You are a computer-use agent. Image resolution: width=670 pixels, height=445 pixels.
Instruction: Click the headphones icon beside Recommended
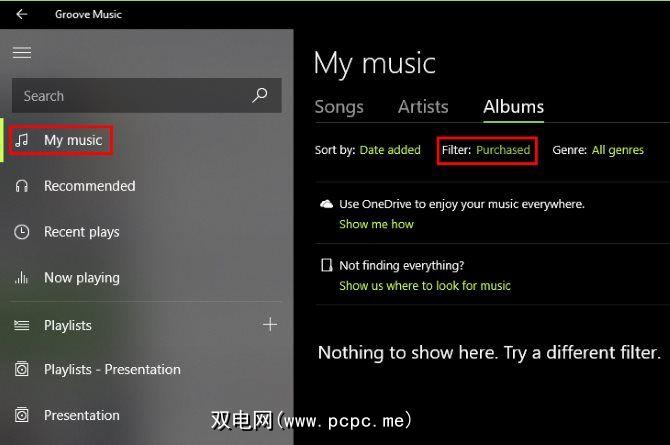(x=22, y=186)
